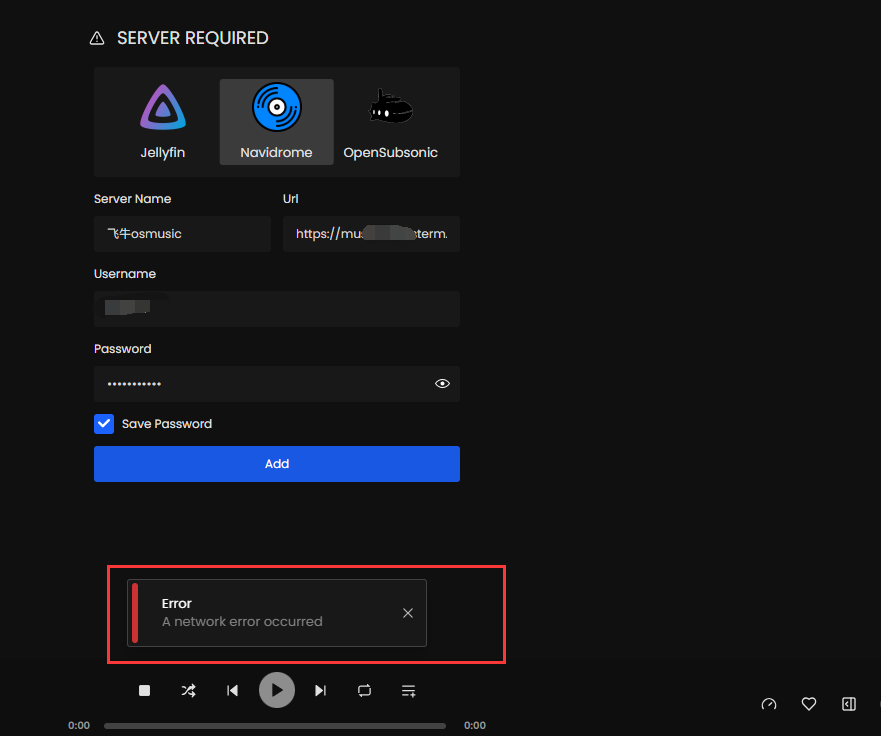Select the Jellyfin server type
This screenshot has height=736, width=881.
[x=162, y=122]
